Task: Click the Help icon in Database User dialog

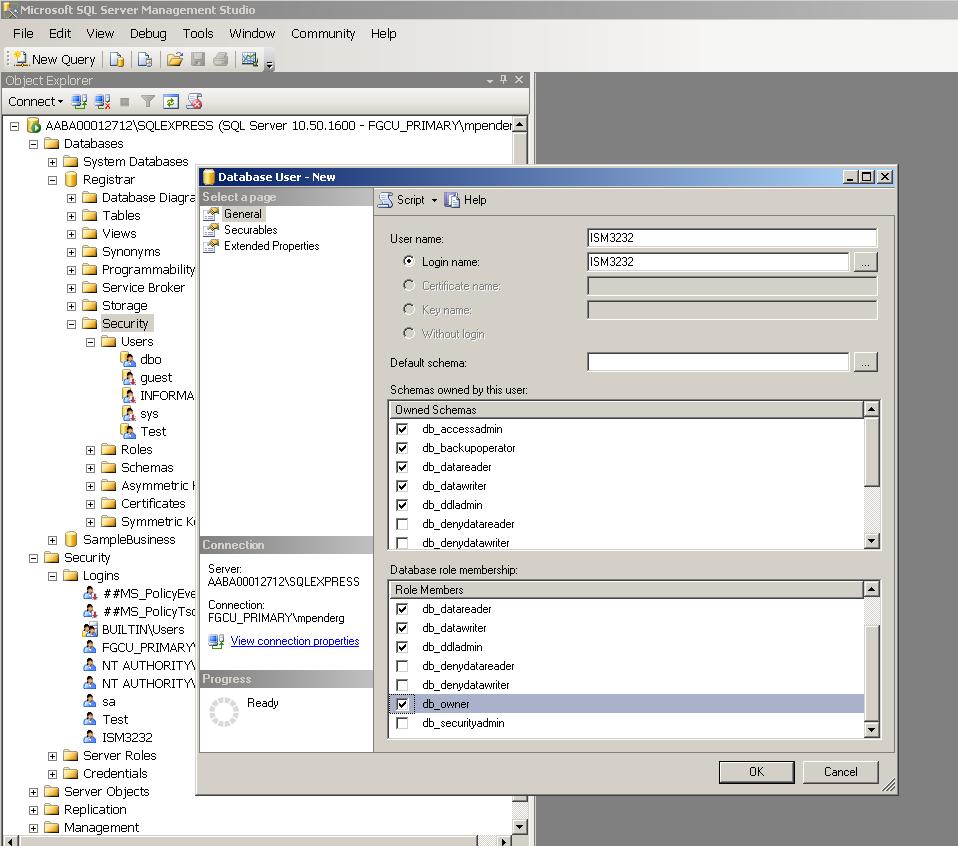Action: (452, 200)
